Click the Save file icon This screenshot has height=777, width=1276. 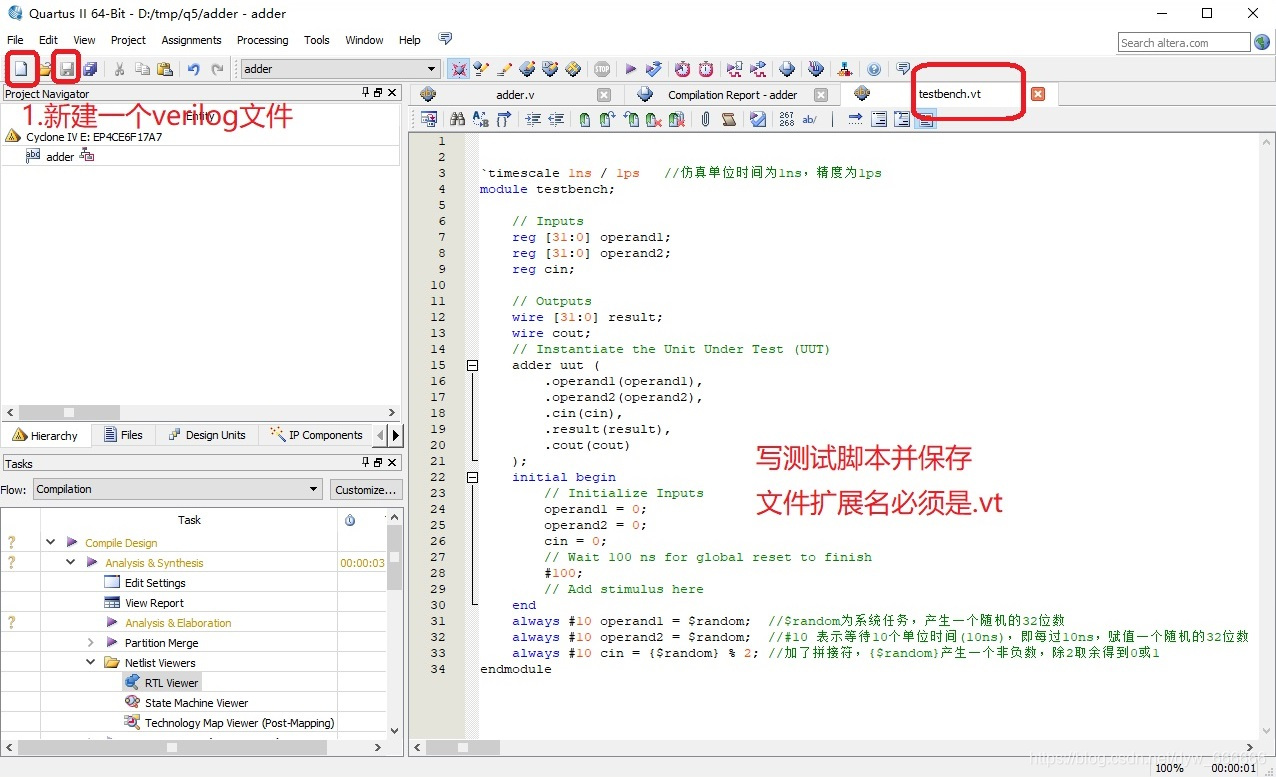coord(67,69)
